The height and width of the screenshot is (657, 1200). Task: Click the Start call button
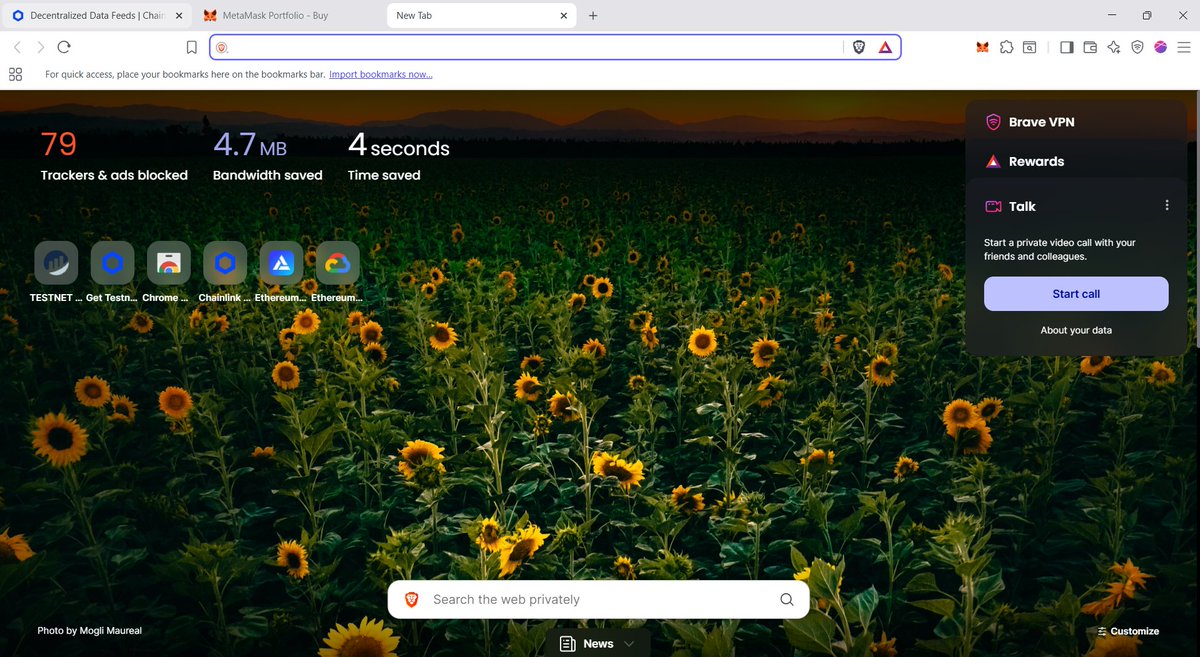click(x=1075, y=293)
